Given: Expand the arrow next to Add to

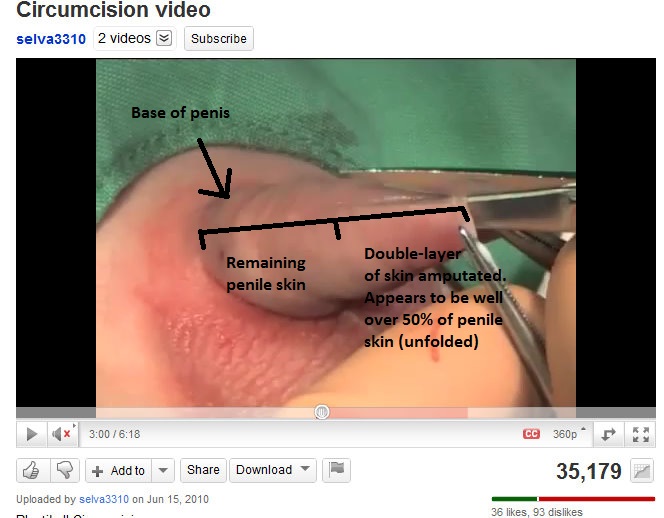Looking at the screenshot, I should pos(163,470).
